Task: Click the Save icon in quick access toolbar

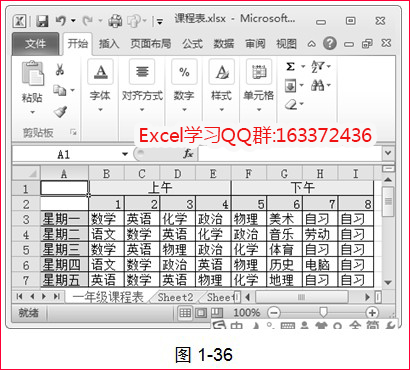Action: [x=42, y=21]
